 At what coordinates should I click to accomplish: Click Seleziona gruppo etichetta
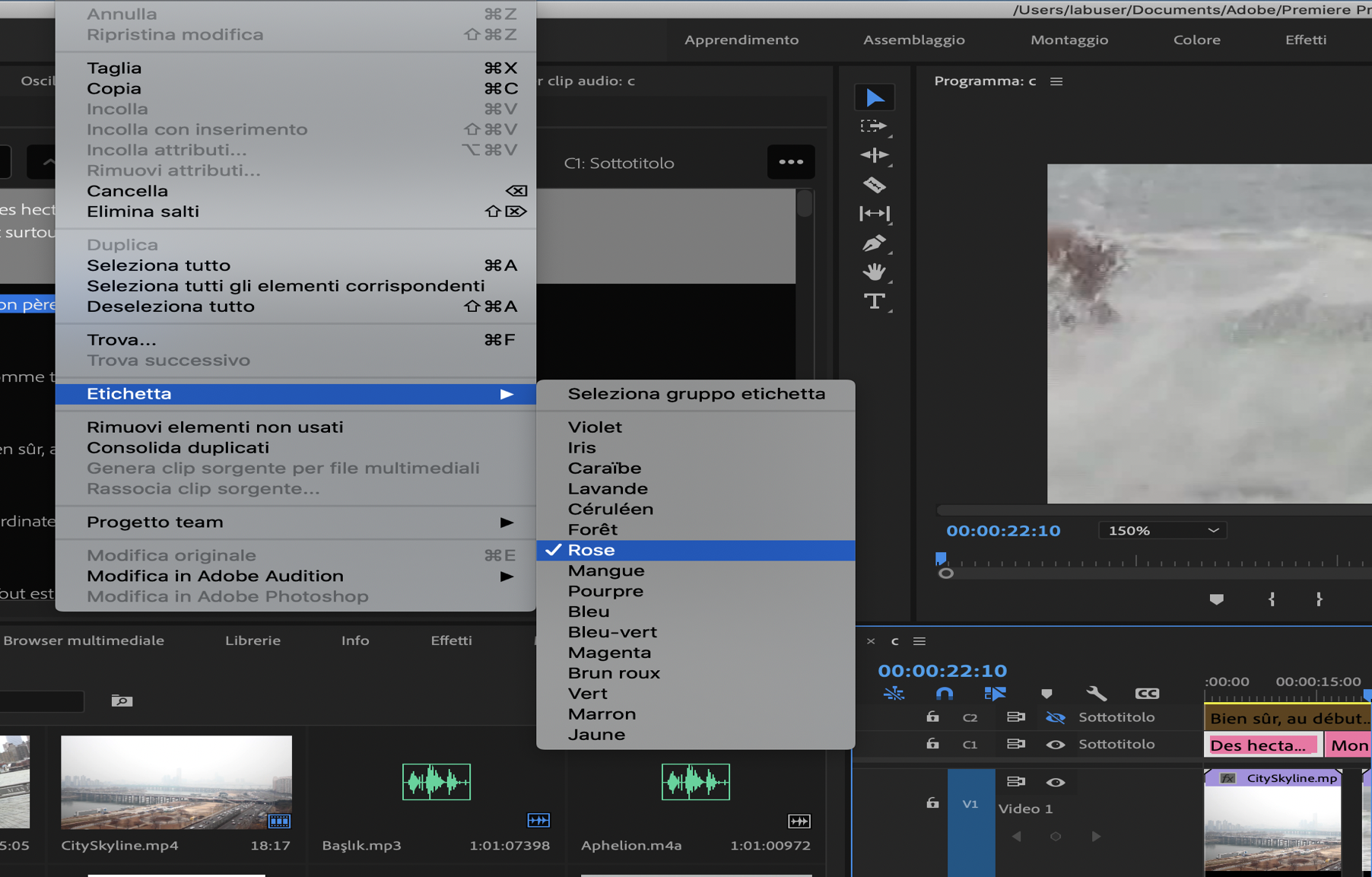pyautogui.click(x=696, y=394)
